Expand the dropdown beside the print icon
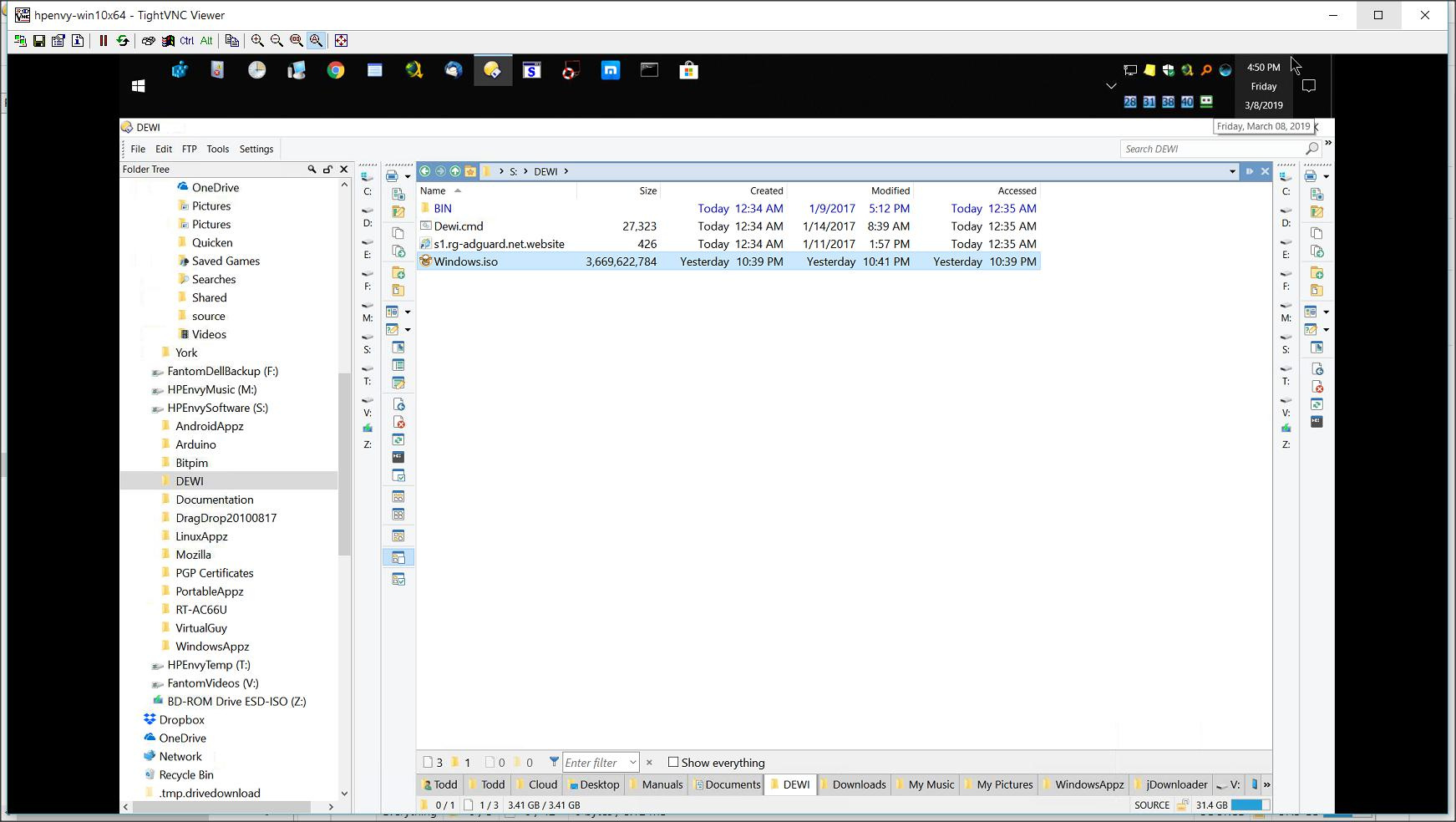1456x822 pixels. click(408, 175)
